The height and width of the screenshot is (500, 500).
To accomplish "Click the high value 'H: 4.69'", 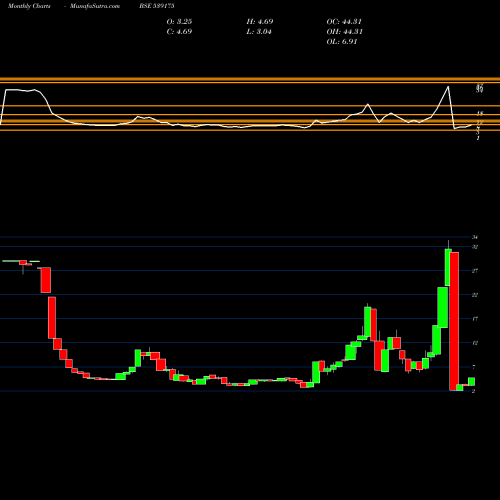I will [260, 22].
